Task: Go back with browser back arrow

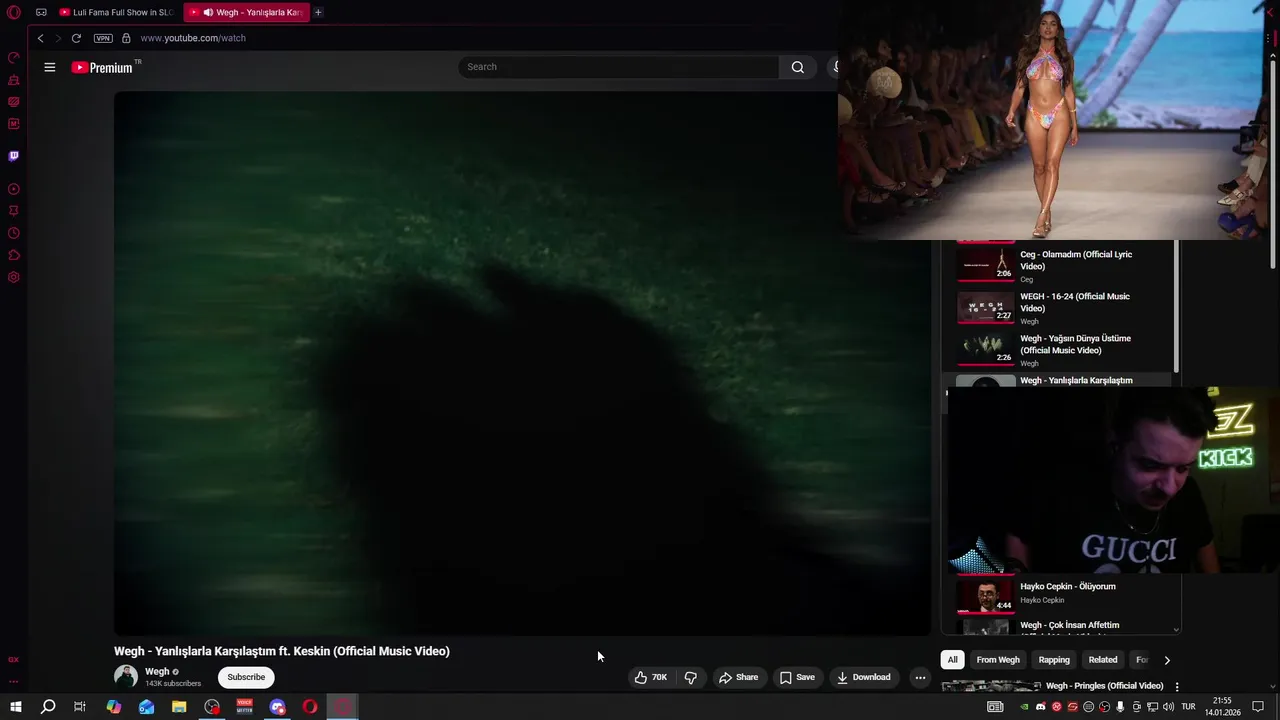Action: point(40,38)
